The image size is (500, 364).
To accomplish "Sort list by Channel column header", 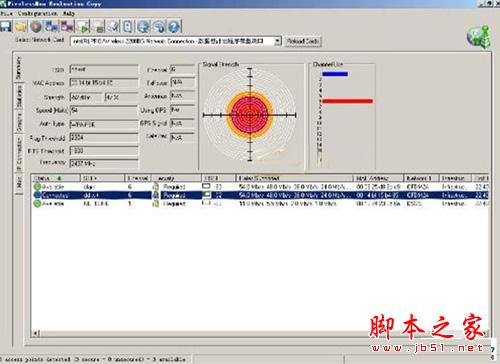I will [x=138, y=178].
